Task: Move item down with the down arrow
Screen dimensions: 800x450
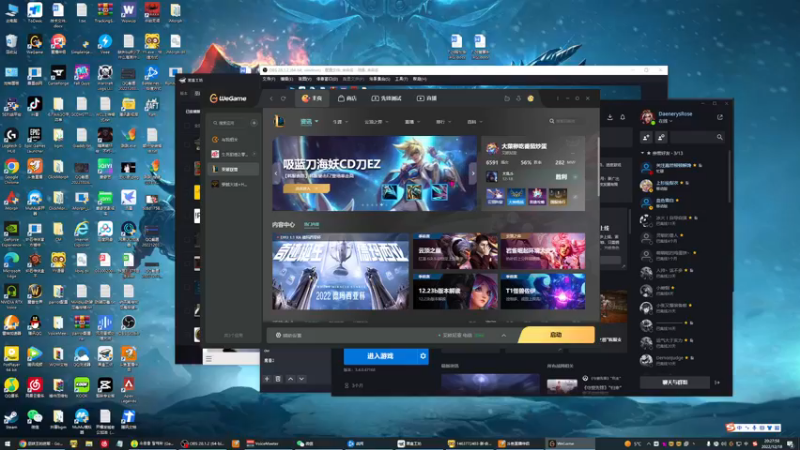Action: 302,379
